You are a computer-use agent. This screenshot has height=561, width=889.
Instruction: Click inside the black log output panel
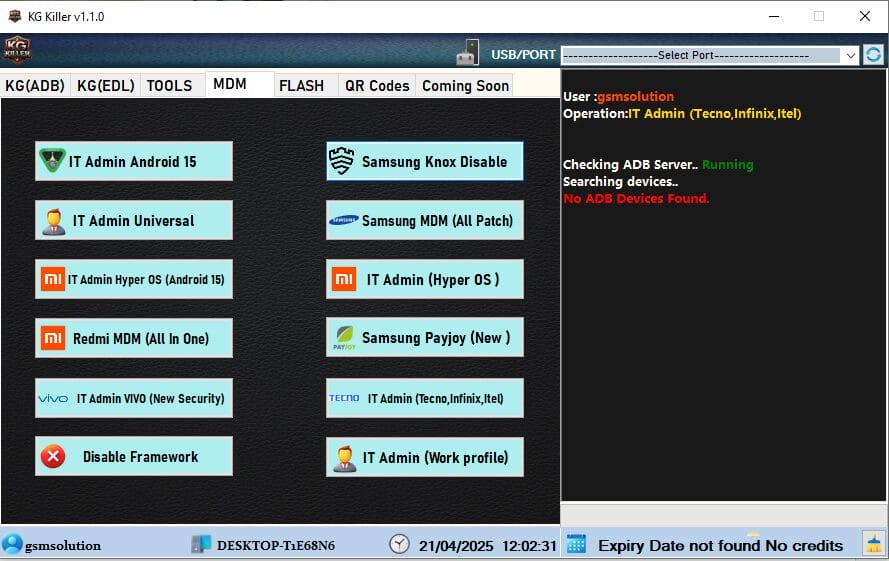pos(723,350)
